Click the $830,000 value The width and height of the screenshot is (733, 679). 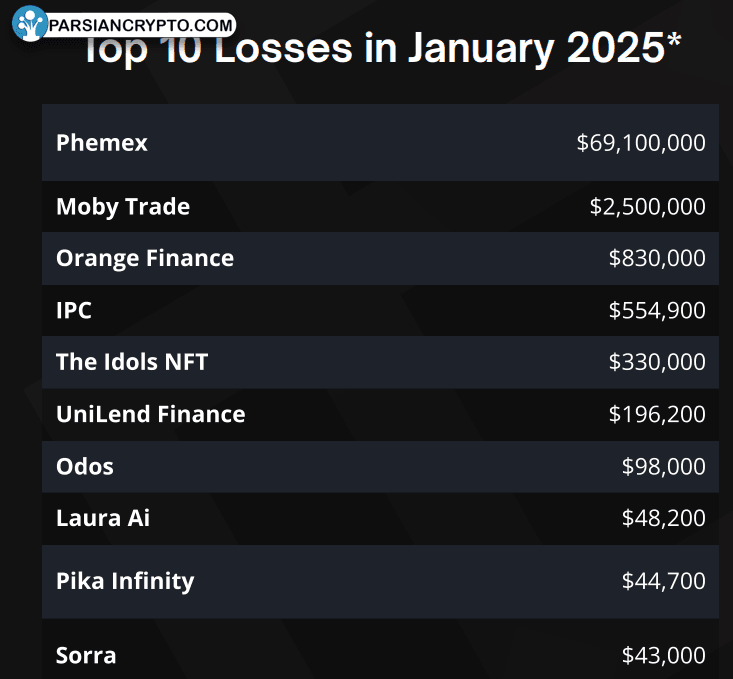(x=657, y=258)
